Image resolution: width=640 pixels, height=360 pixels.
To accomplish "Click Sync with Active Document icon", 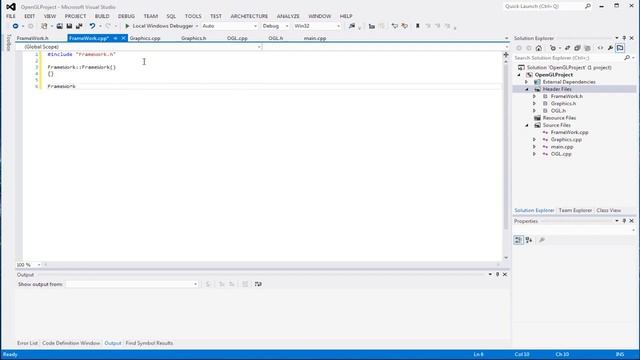I will point(567,48).
